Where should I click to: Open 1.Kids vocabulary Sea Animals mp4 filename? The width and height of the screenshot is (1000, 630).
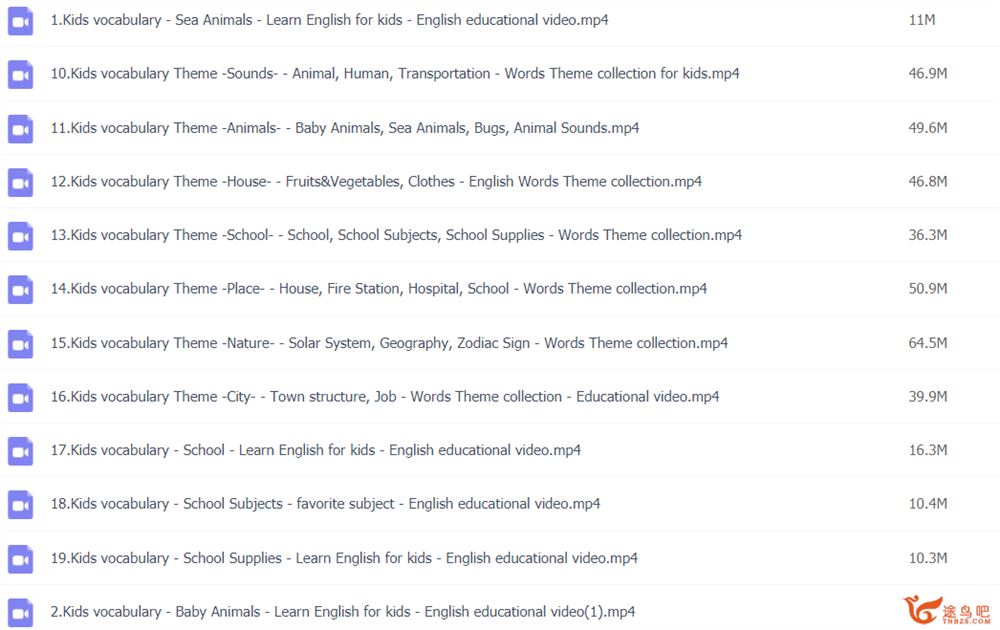(329, 20)
